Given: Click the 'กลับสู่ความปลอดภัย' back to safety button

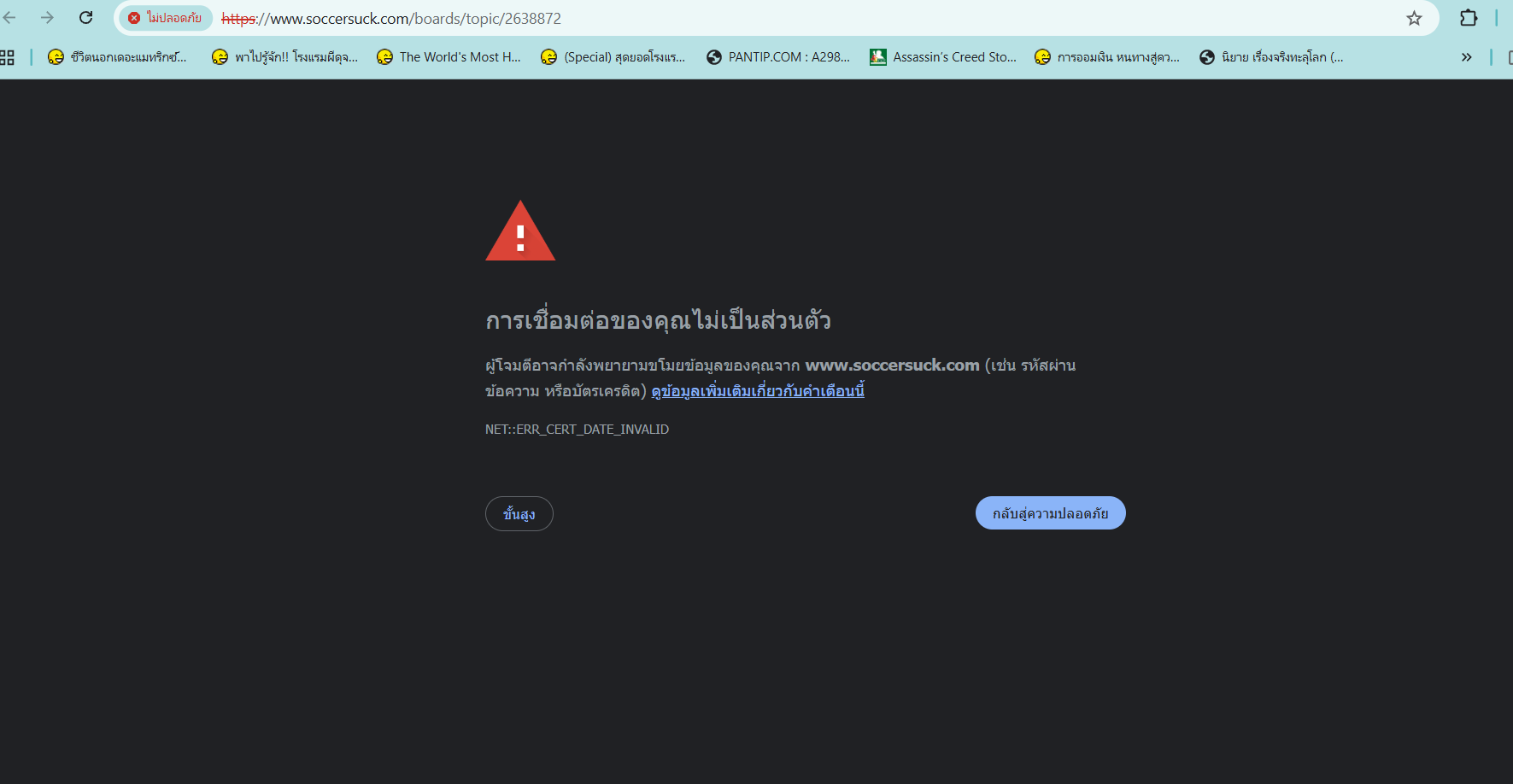Looking at the screenshot, I should [1050, 513].
